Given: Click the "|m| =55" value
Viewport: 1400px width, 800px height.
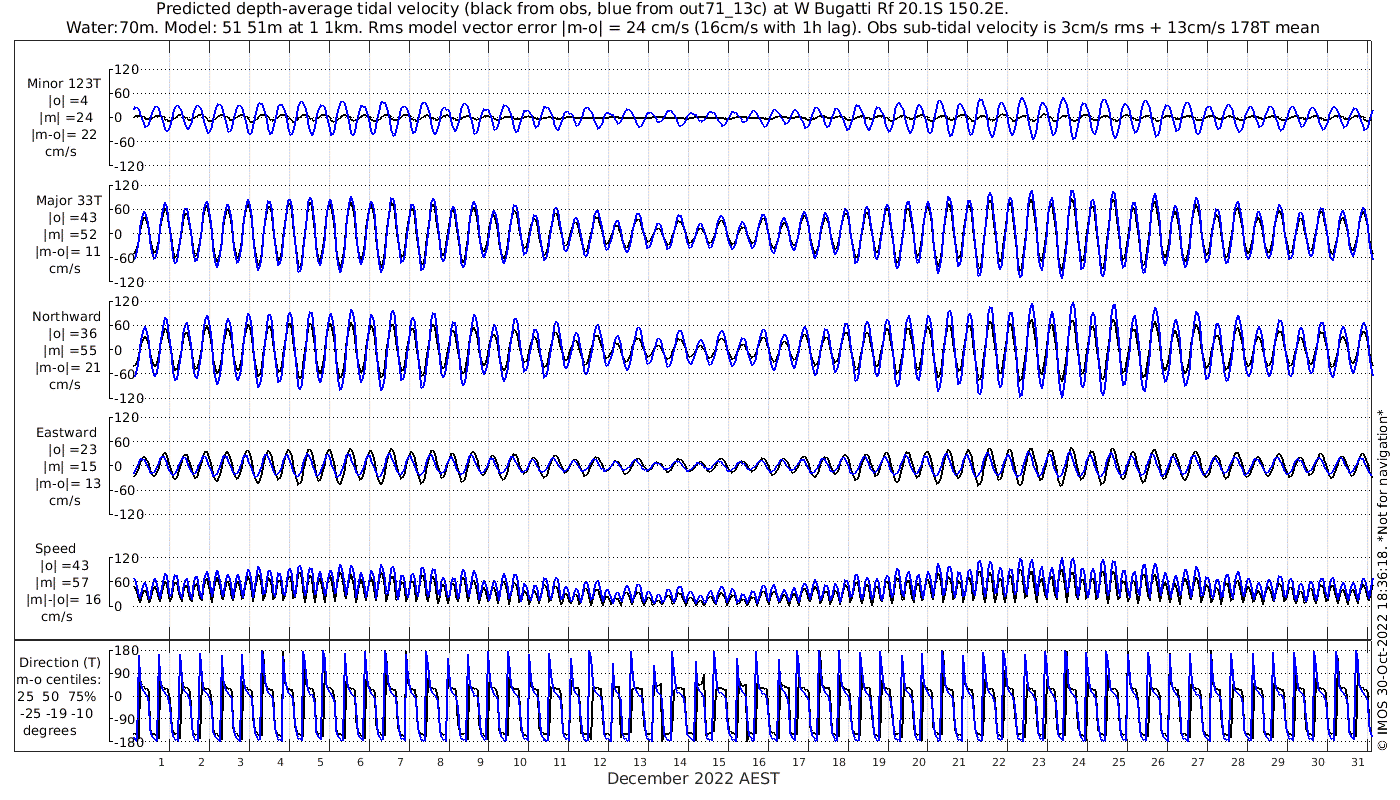Looking at the screenshot, I should click(72, 351).
